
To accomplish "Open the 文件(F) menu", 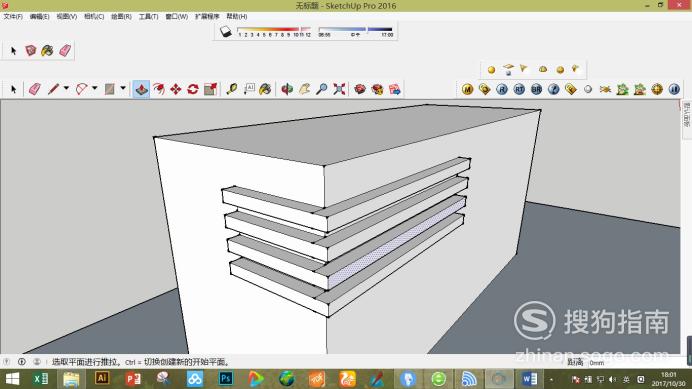I will point(13,16).
